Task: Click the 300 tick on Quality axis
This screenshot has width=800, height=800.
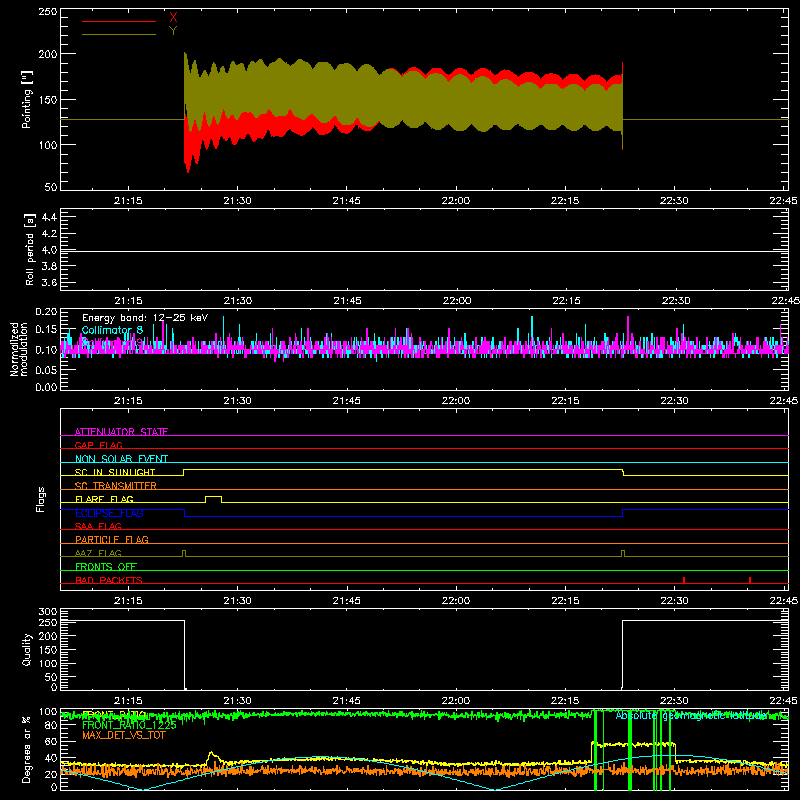Action: (x=47, y=612)
